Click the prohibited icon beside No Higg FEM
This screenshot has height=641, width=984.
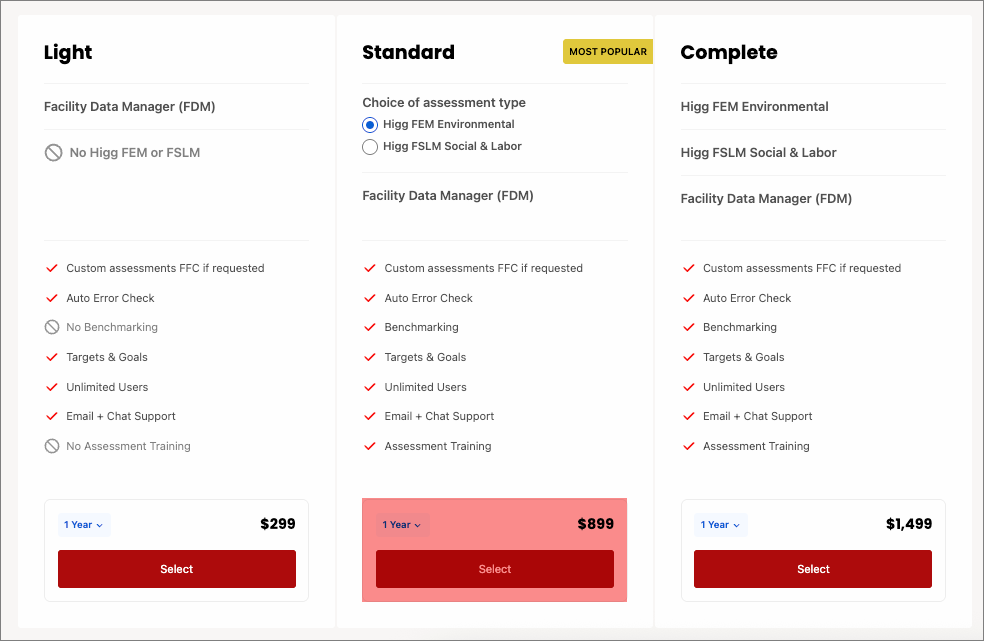click(x=53, y=153)
